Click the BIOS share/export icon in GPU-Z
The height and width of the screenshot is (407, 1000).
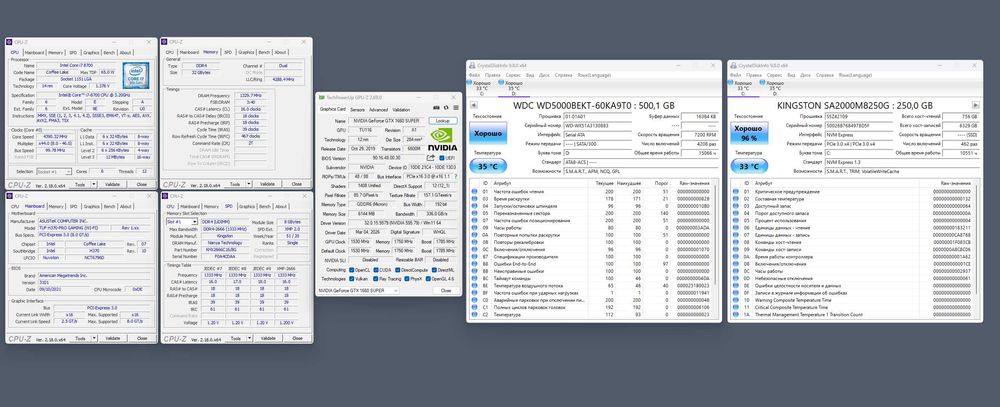(430, 158)
